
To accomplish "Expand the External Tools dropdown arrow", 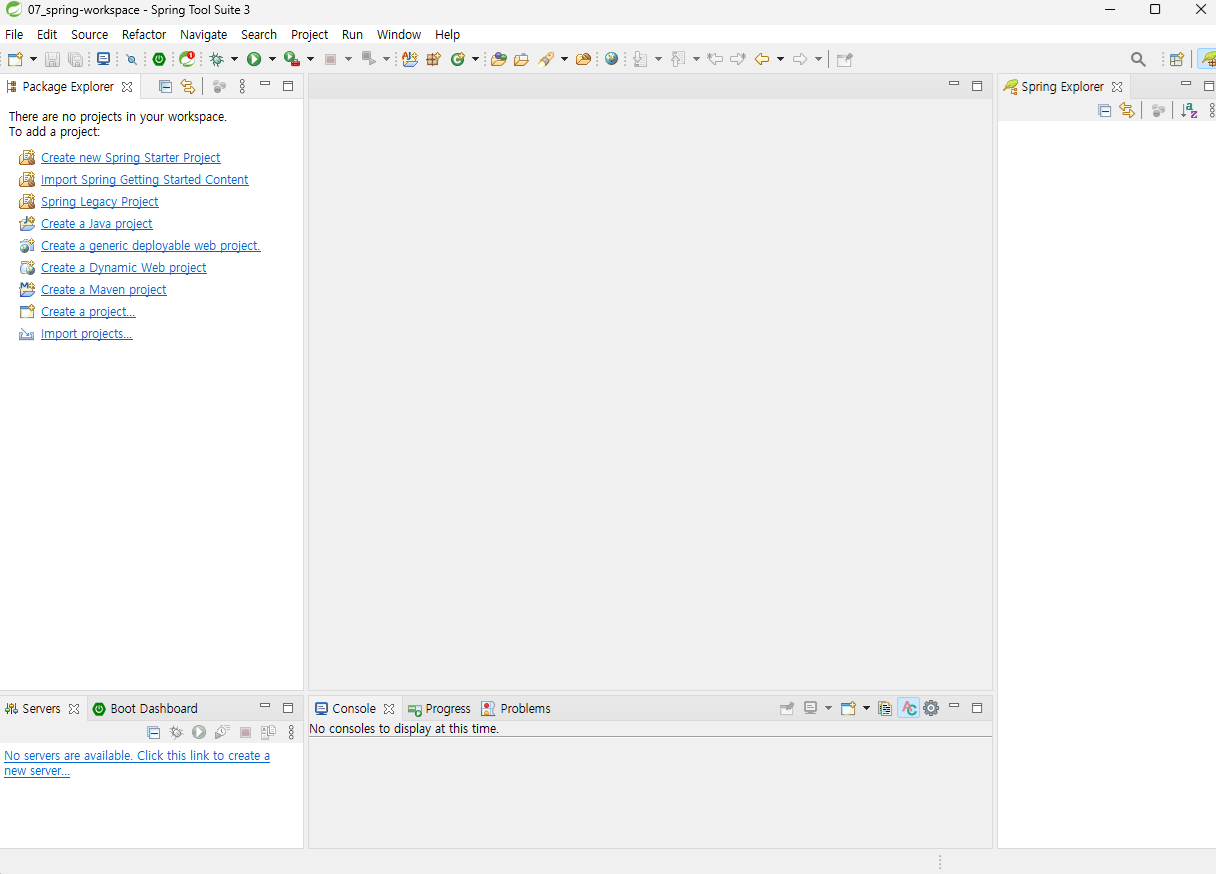I will click(310, 59).
